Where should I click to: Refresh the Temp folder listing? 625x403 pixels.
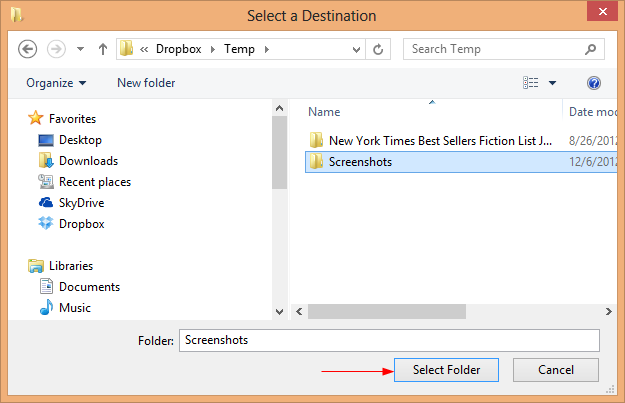(378, 49)
